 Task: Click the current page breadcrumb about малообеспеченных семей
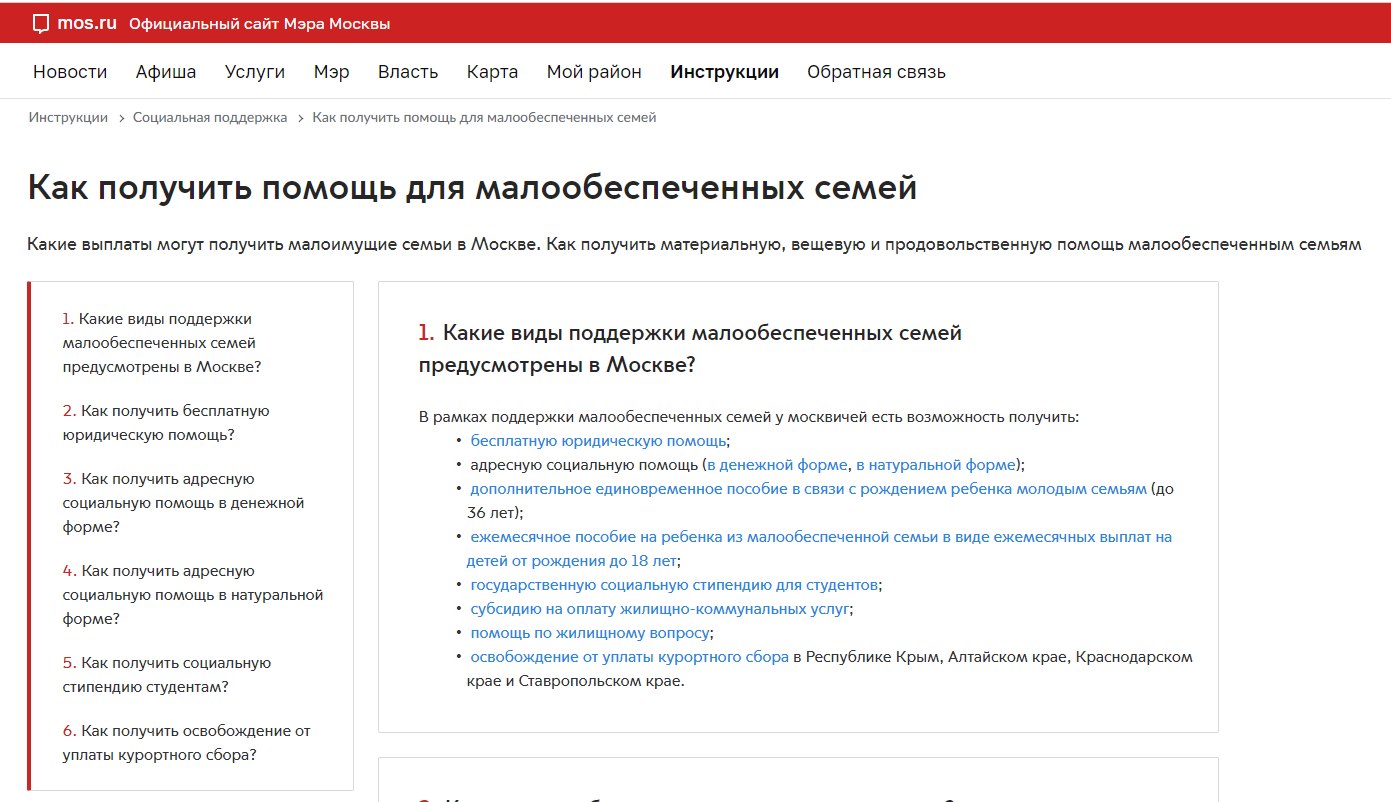tap(484, 117)
